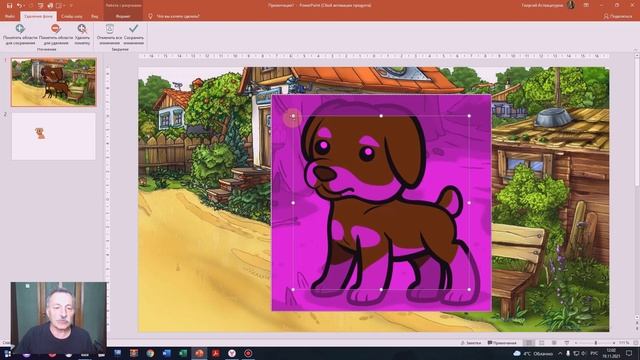
Task: Click right-middle handle of the removal box
Action: (x=469, y=203)
